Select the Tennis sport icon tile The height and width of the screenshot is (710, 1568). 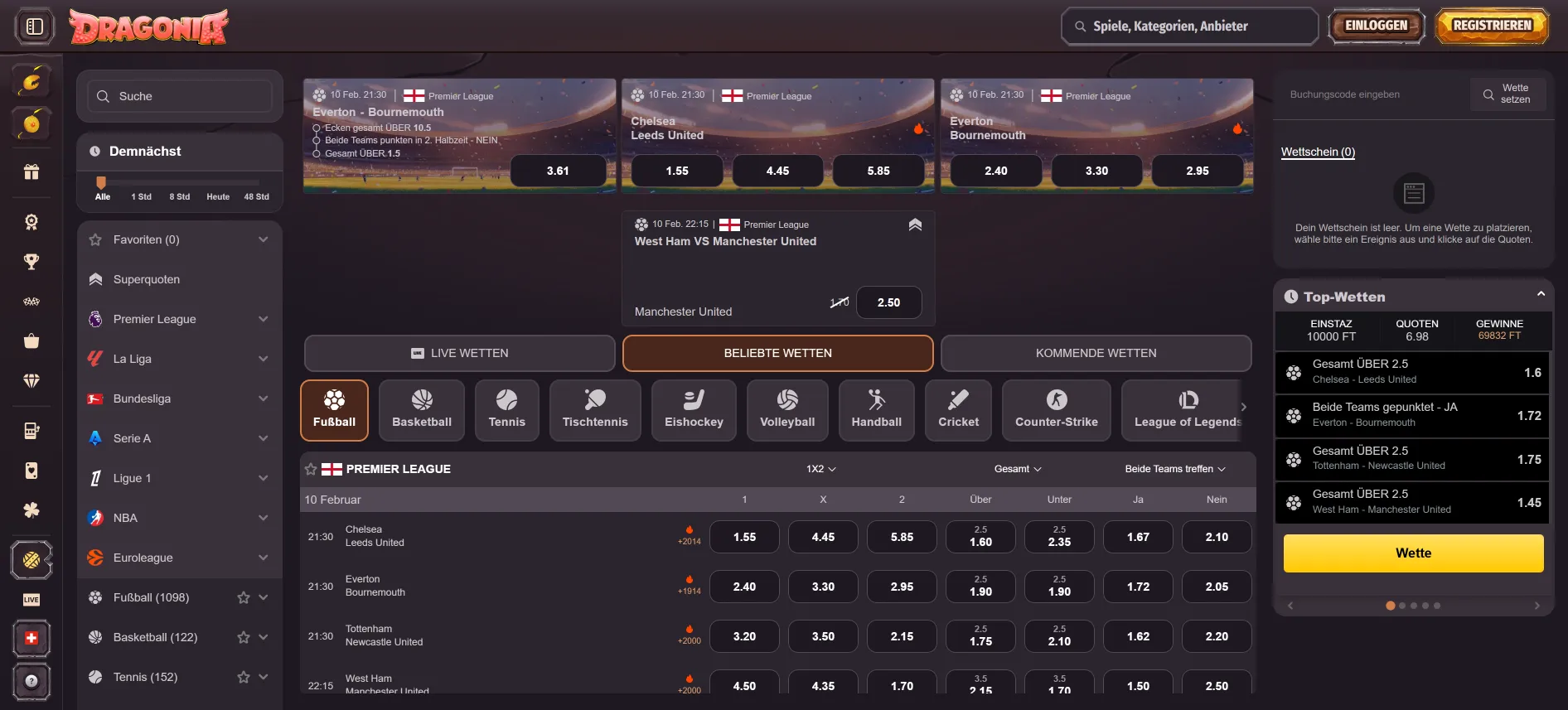point(506,410)
